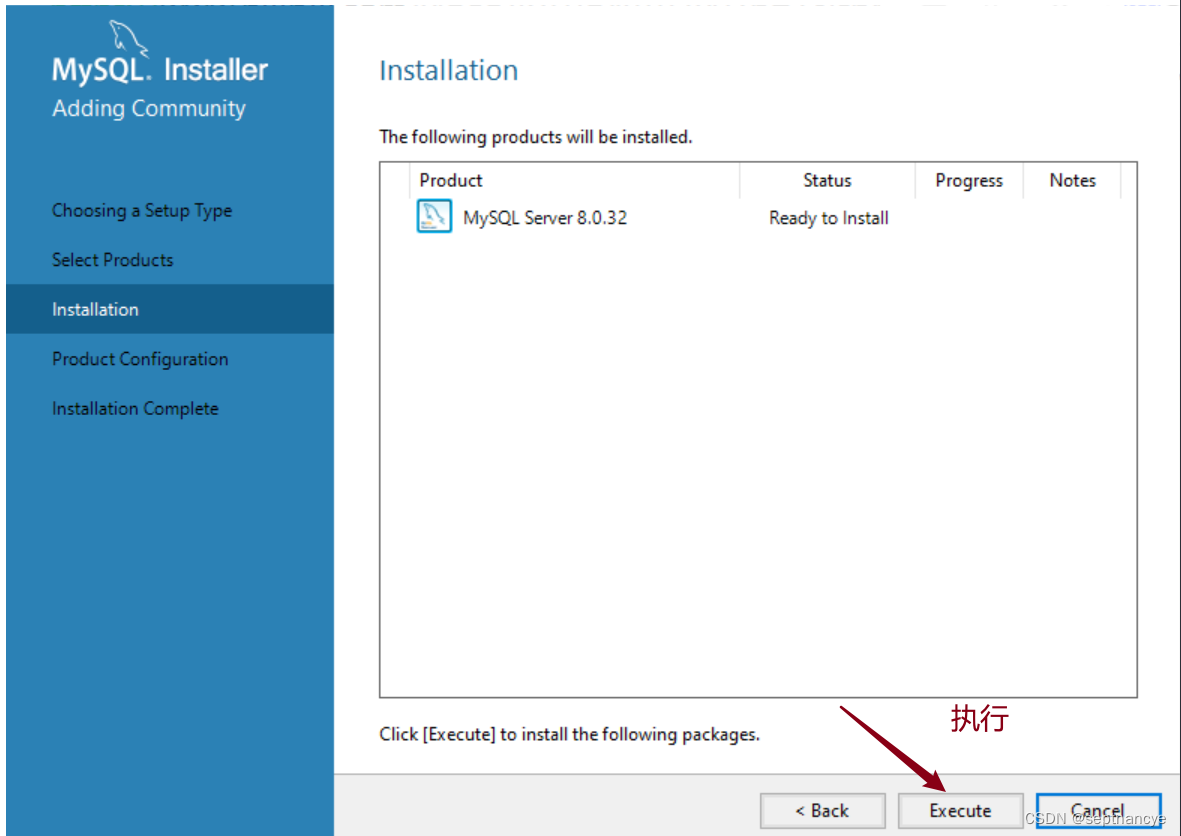Click the 'Adding Community' subtitle
This screenshot has height=836, width=1181.
pyautogui.click(x=148, y=108)
